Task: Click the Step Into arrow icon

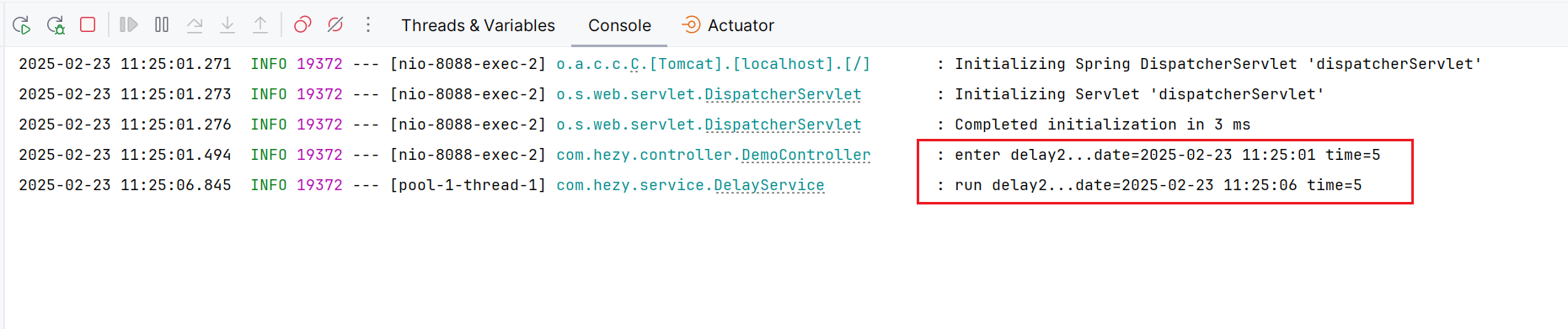Action: [227, 25]
